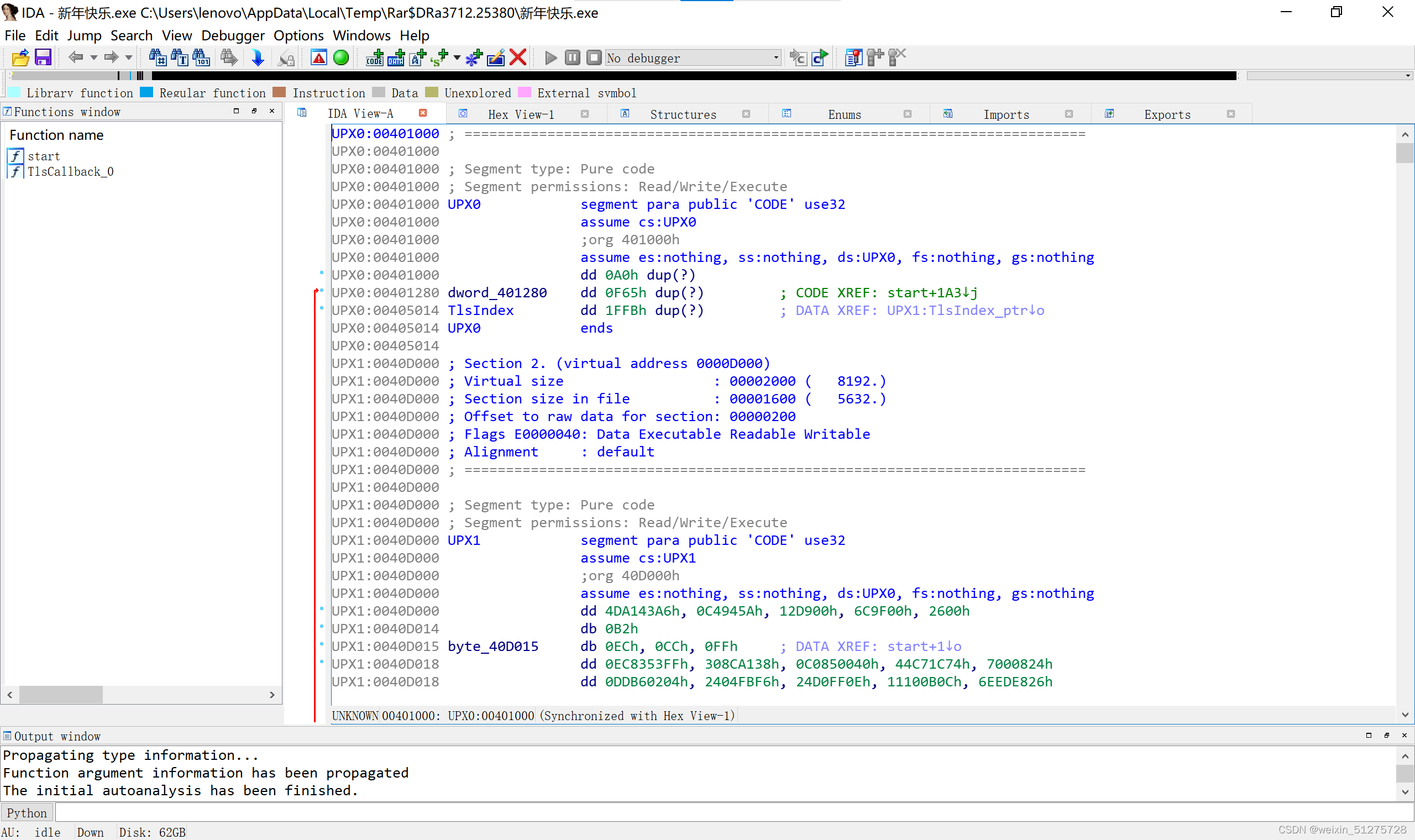
Task: Open the Debugger menu
Action: coord(233,35)
